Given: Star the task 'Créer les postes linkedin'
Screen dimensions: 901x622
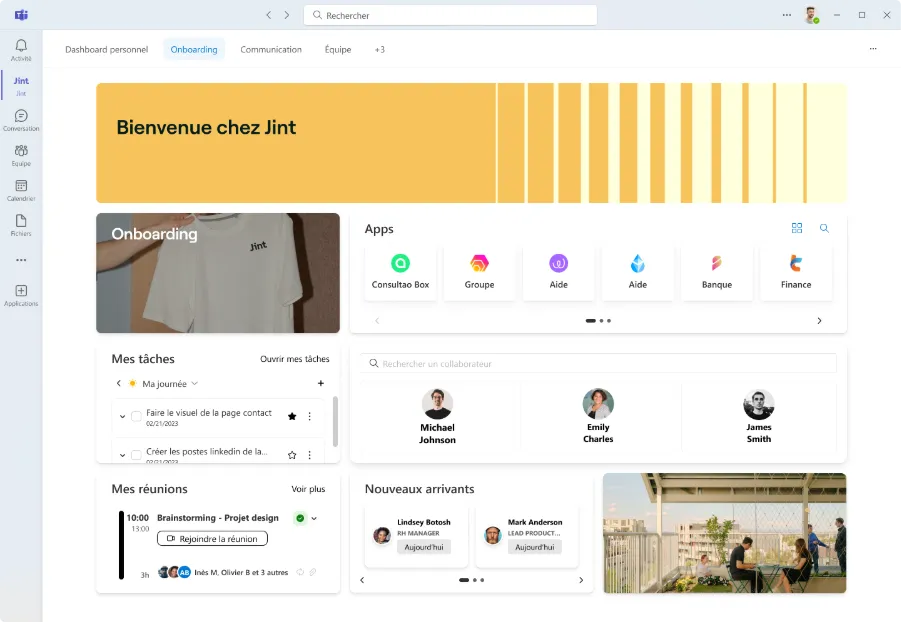Looking at the screenshot, I should click(291, 453).
